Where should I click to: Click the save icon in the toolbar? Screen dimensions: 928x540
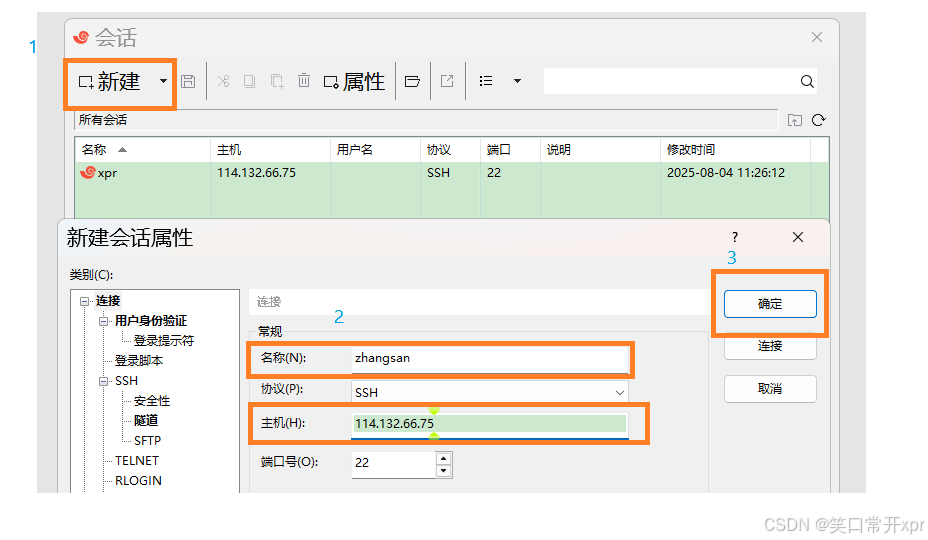click(188, 82)
